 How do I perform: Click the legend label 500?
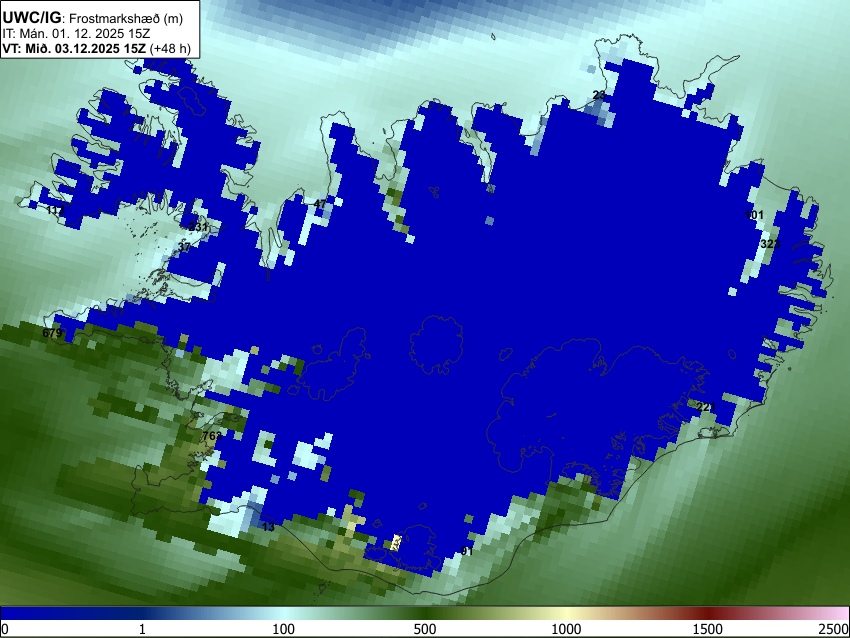coord(424,629)
